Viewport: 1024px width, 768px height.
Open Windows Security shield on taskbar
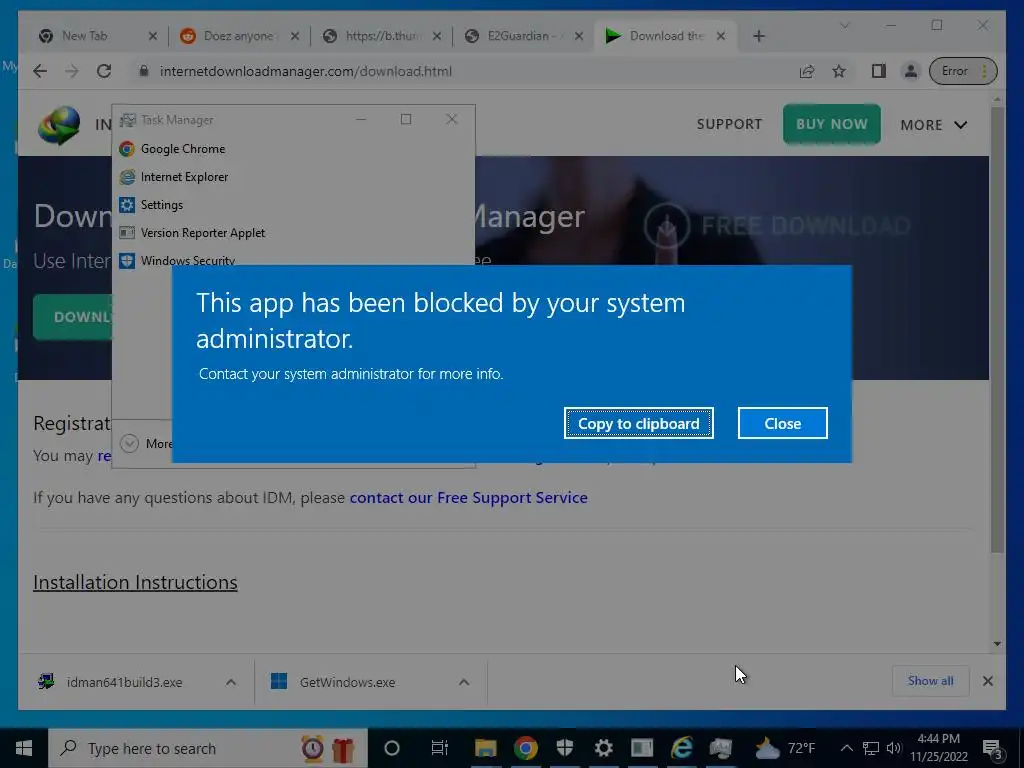tap(564, 748)
